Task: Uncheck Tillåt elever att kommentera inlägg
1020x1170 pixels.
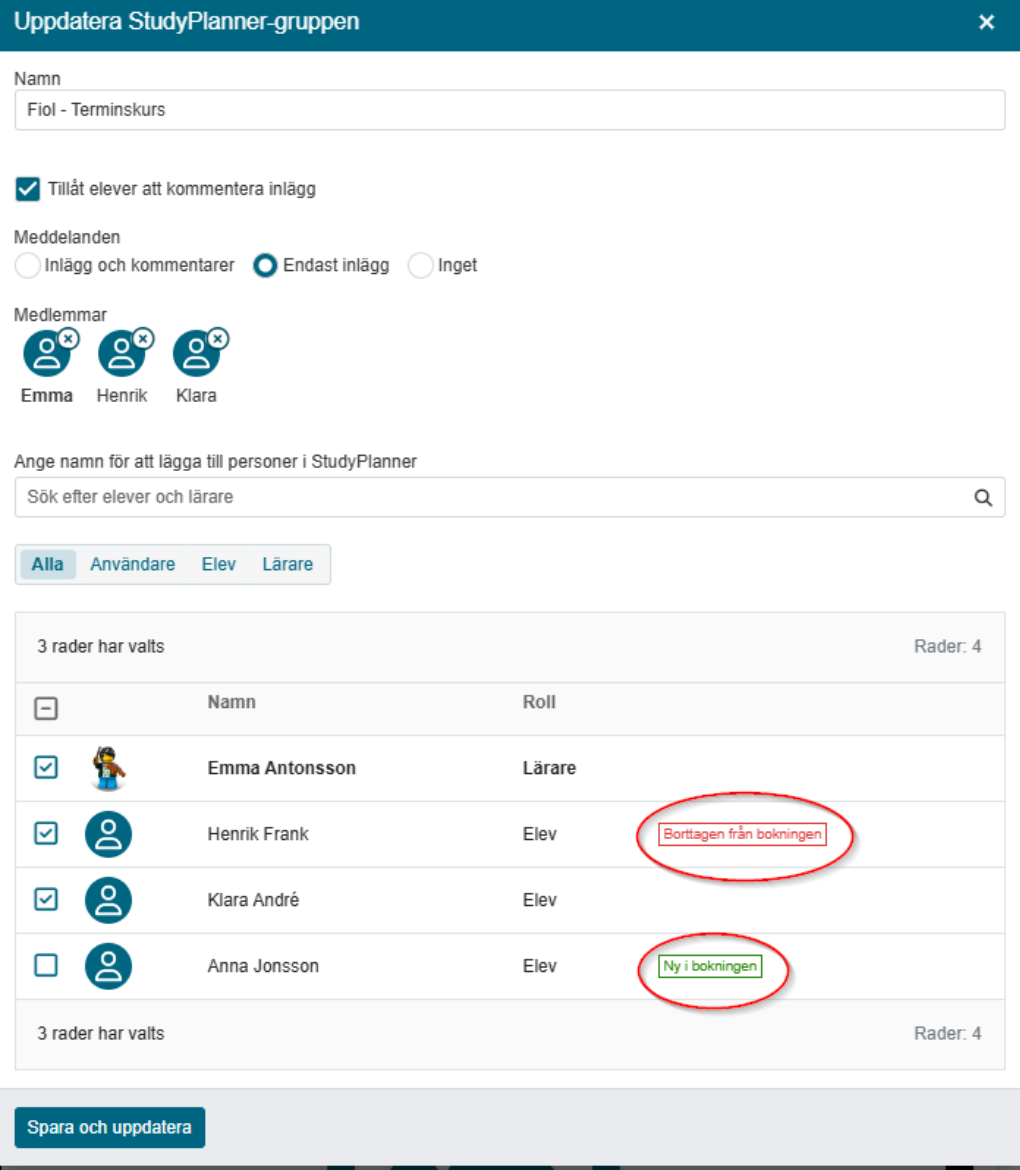Action: click(x=28, y=189)
